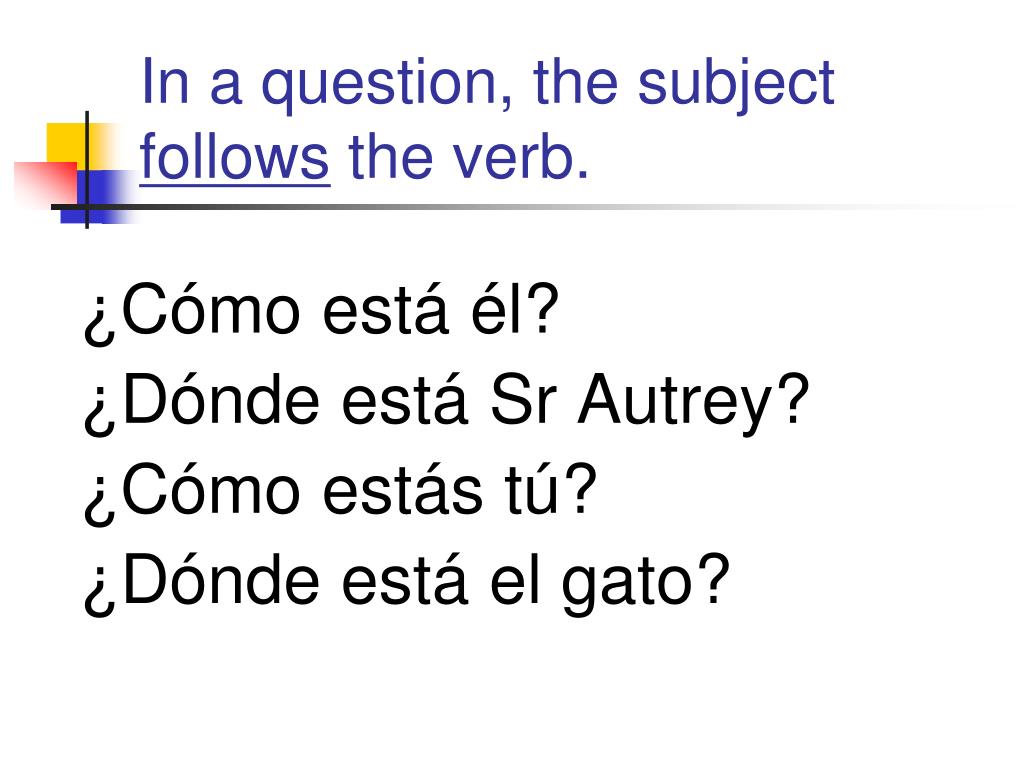Image resolution: width=1024 pixels, height=768 pixels.
Task: Click the word "subject" in the title
Action: click(x=736, y=85)
